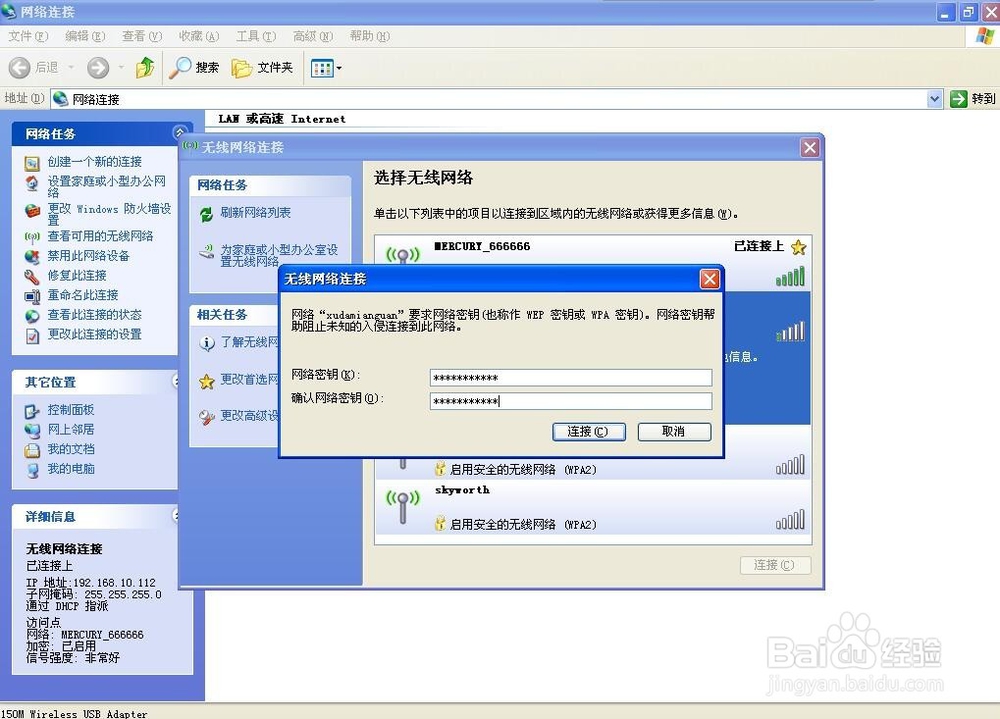Open the 帮助(H) menu

[x=370, y=36]
